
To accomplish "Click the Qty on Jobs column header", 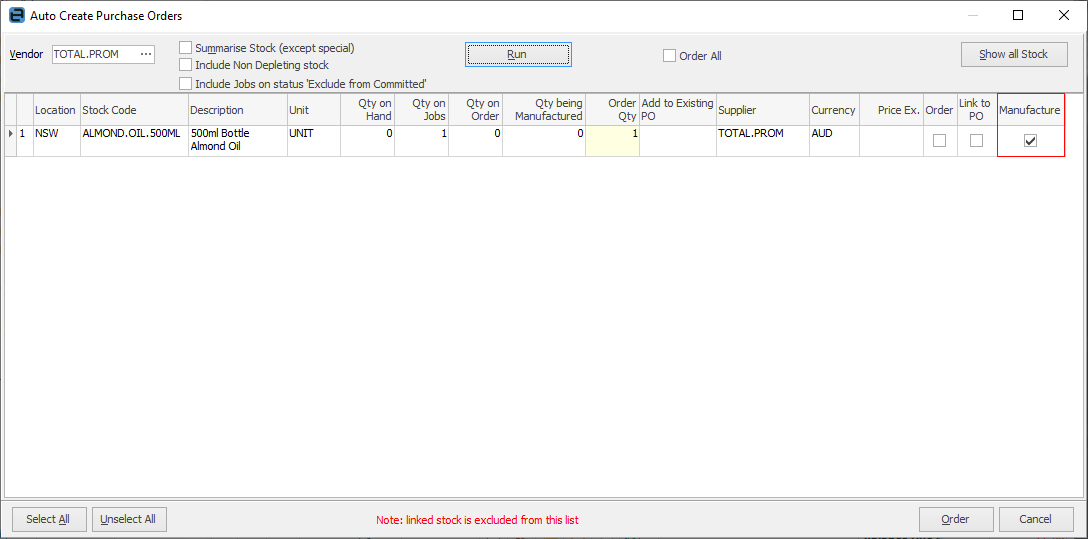I will click(x=421, y=110).
